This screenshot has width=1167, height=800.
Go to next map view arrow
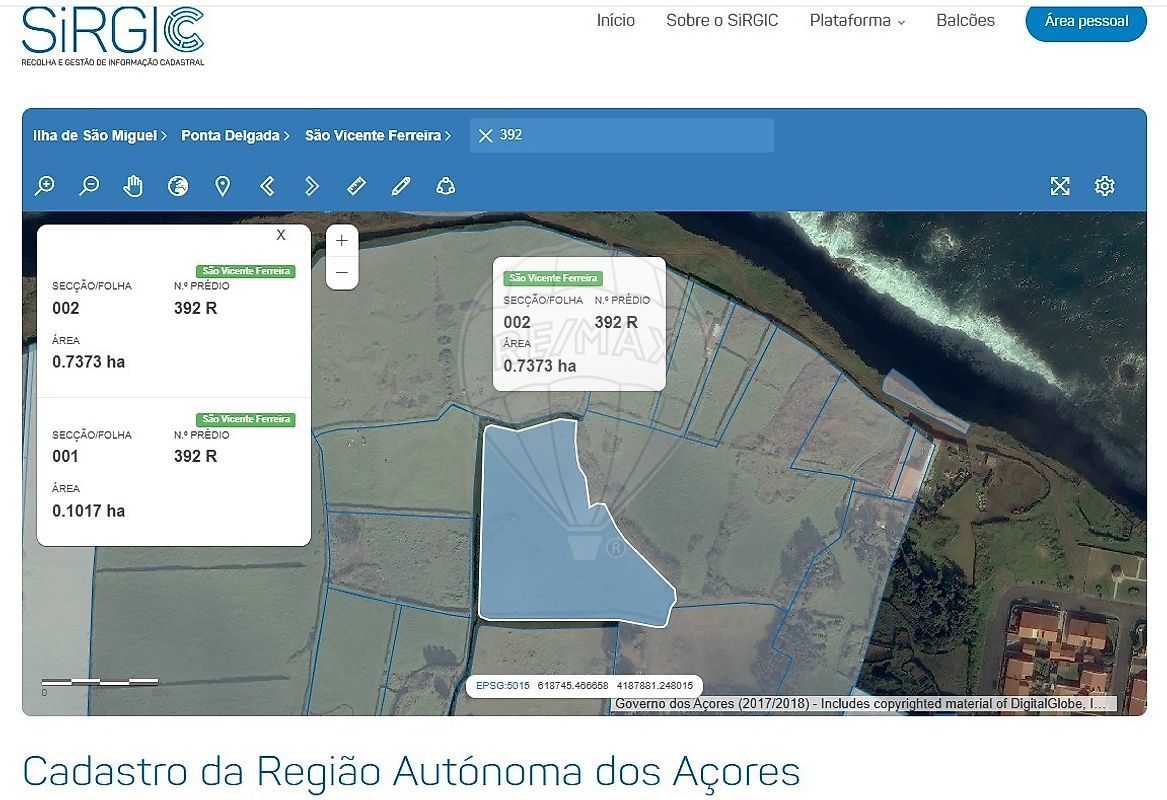312,186
